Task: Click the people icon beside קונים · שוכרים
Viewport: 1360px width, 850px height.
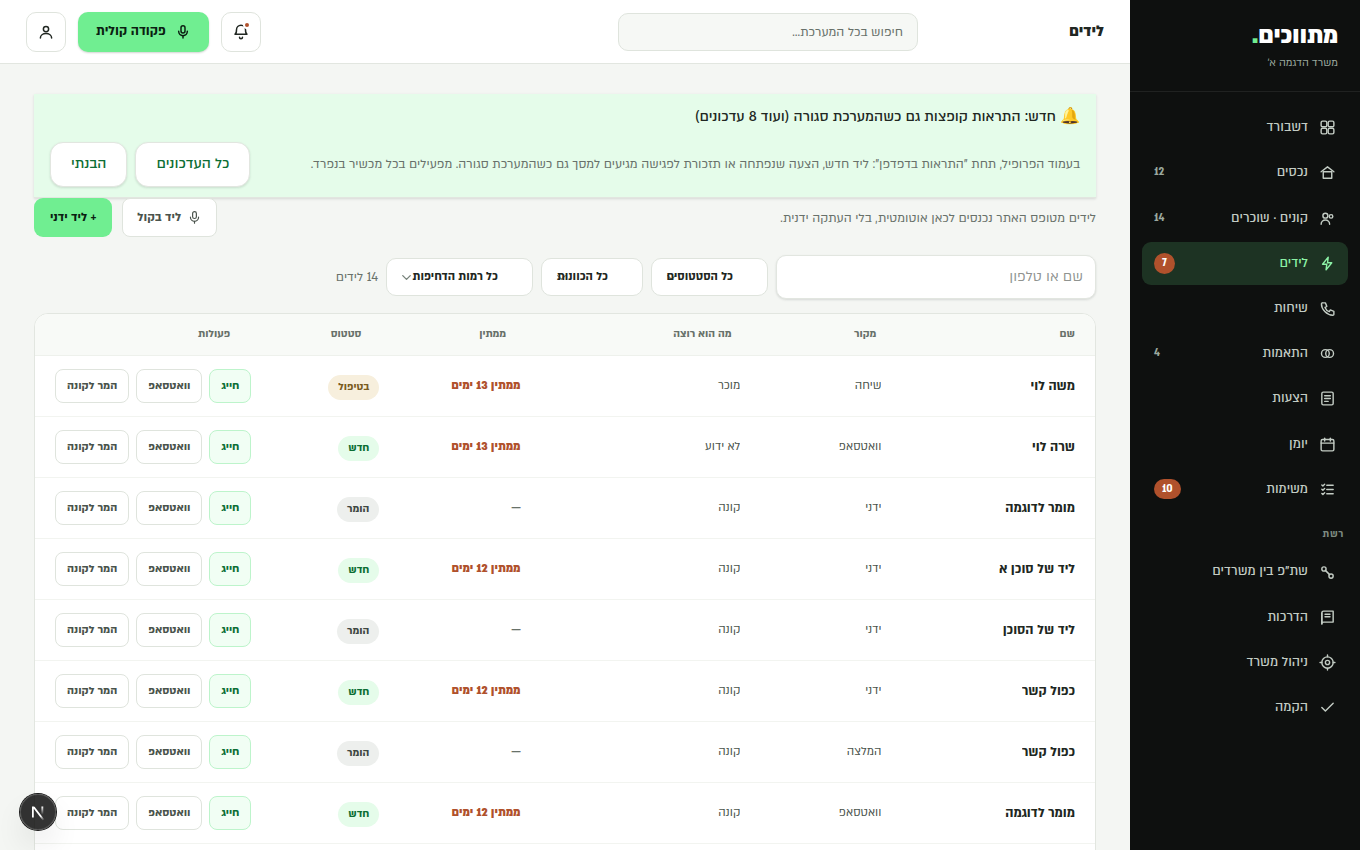Action: (x=1327, y=218)
